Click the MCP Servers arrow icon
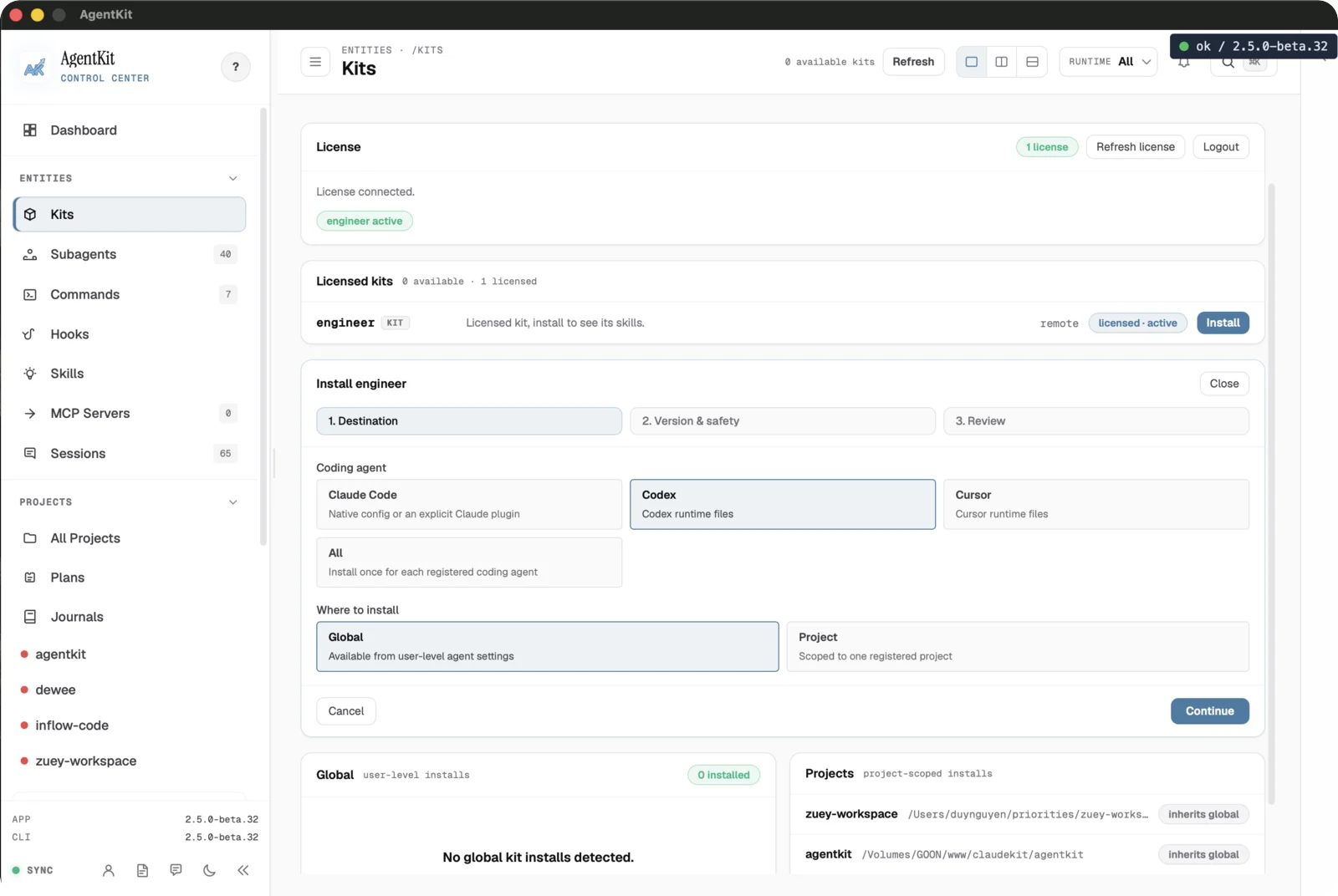This screenshot has height=896, width=1338. 30,414
